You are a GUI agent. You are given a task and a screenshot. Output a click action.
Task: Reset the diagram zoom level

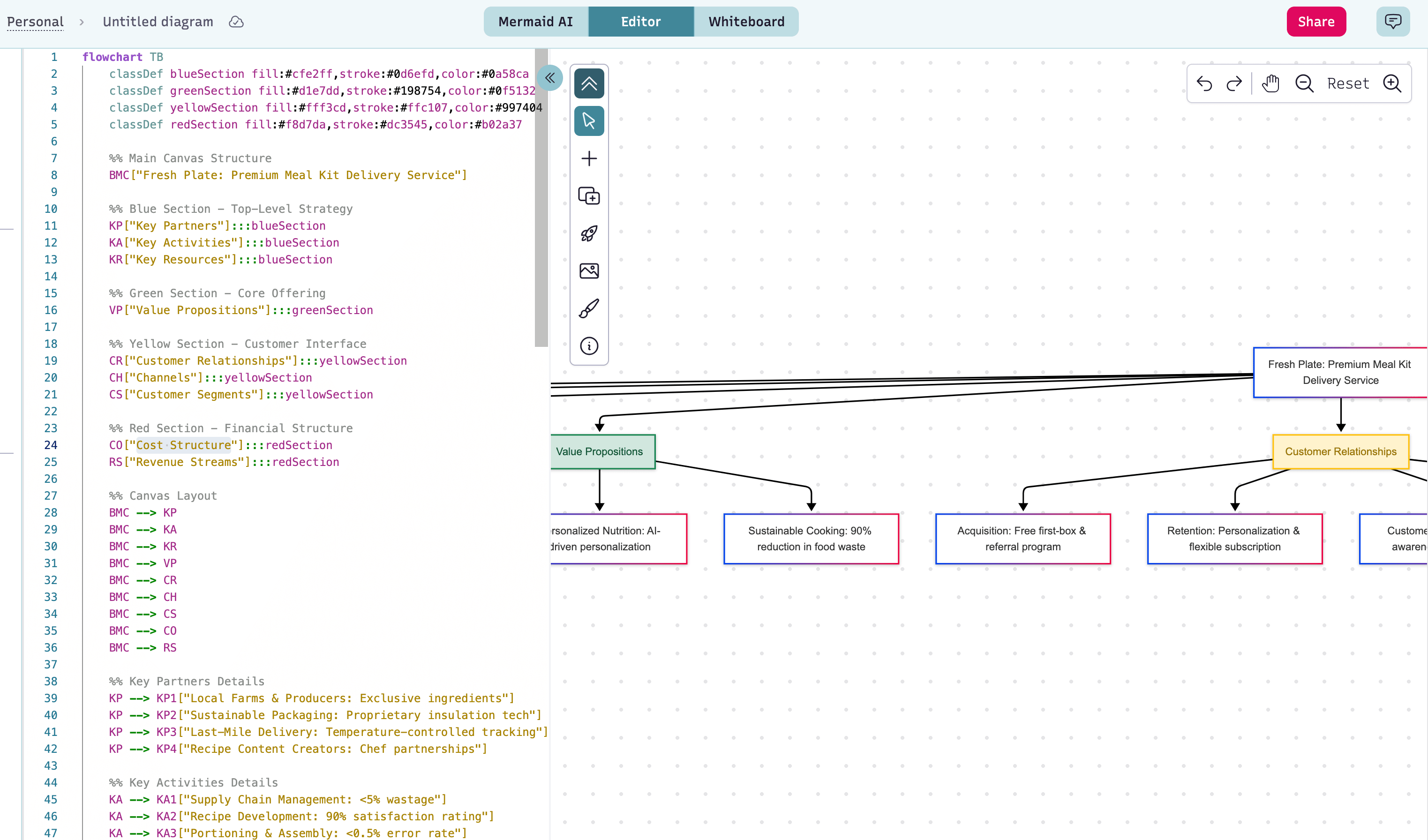tap(1347, 84)
